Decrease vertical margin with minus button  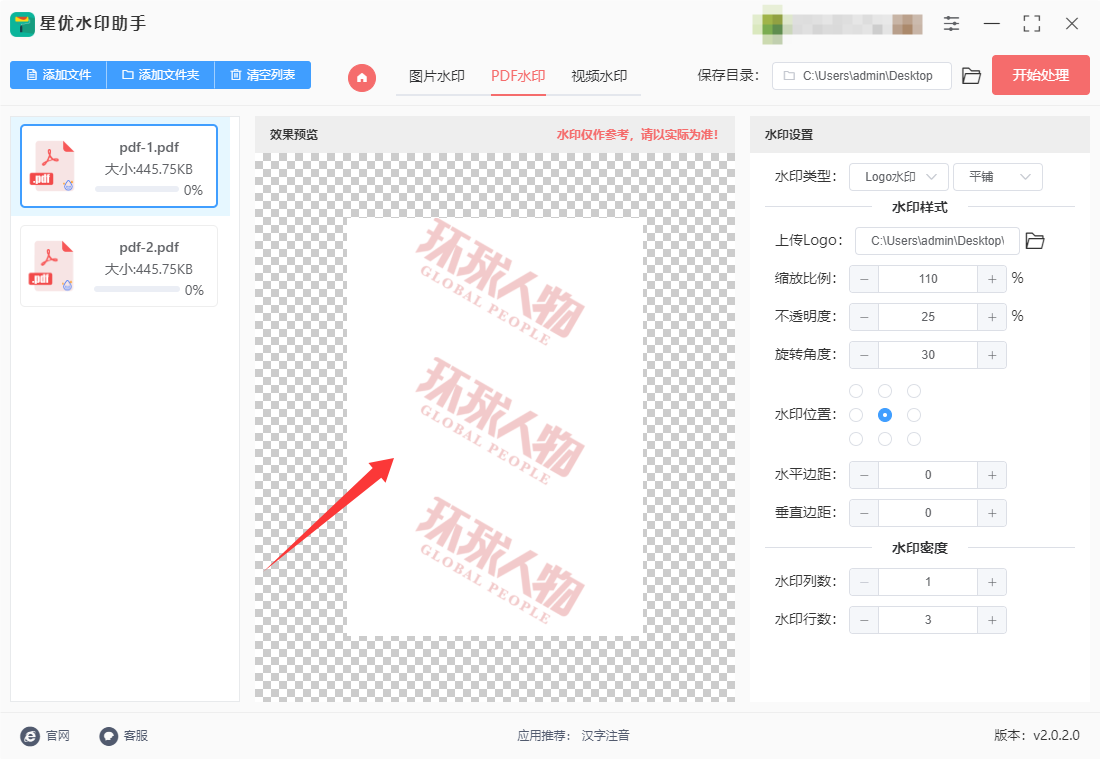pos(864,513)
